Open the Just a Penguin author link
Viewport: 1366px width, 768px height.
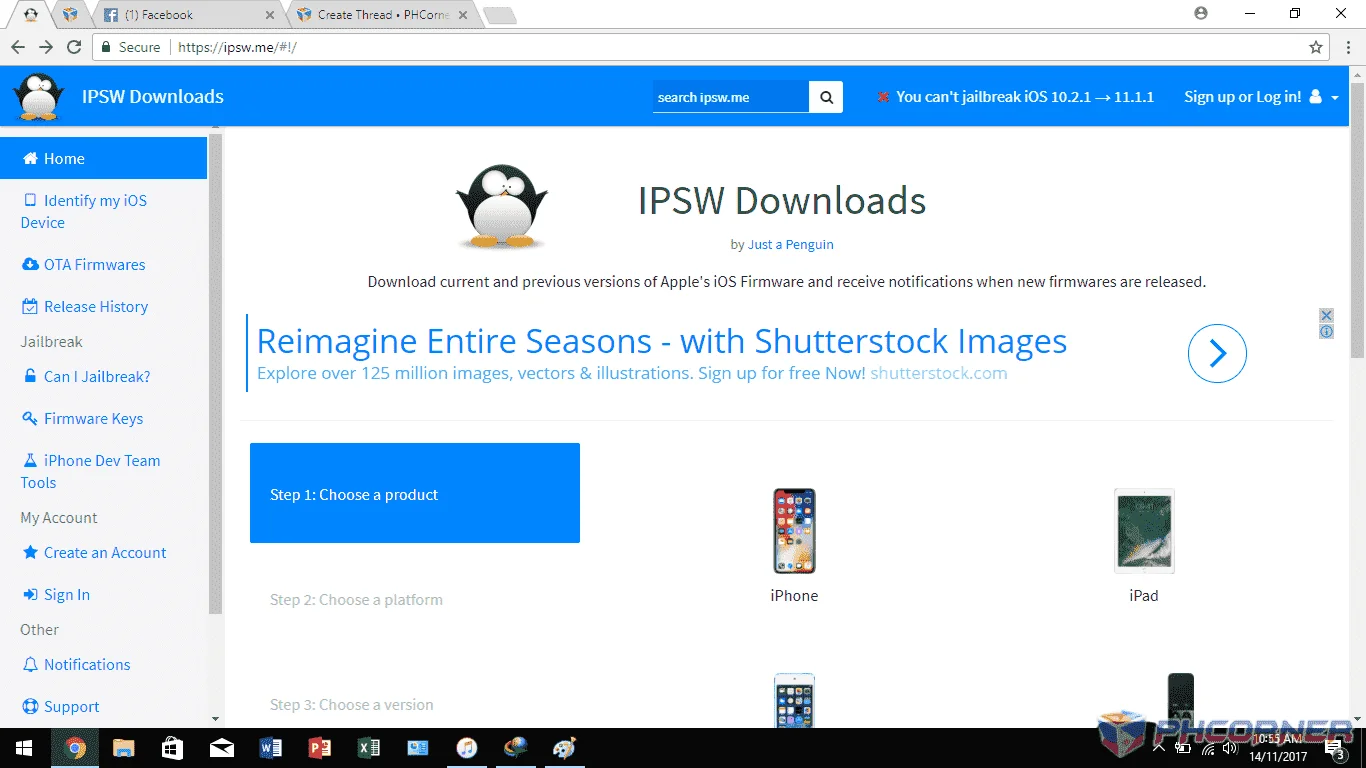[x=790, y=244]
